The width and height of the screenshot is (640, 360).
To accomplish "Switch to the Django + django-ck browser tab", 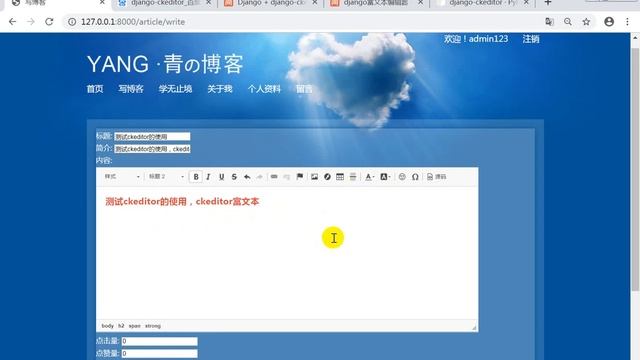I will pos(271,4).
